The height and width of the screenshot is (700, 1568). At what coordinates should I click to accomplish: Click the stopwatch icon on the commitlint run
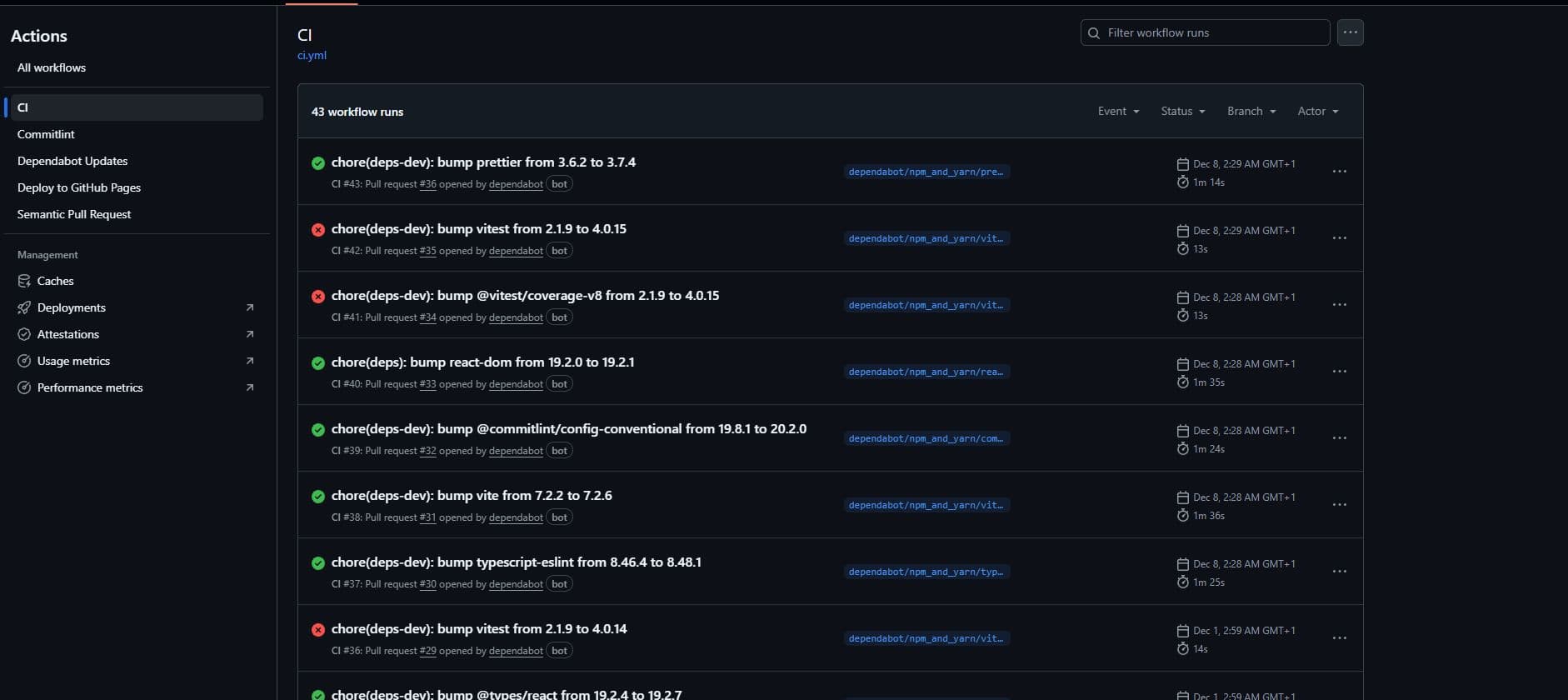click(1182, 448)
